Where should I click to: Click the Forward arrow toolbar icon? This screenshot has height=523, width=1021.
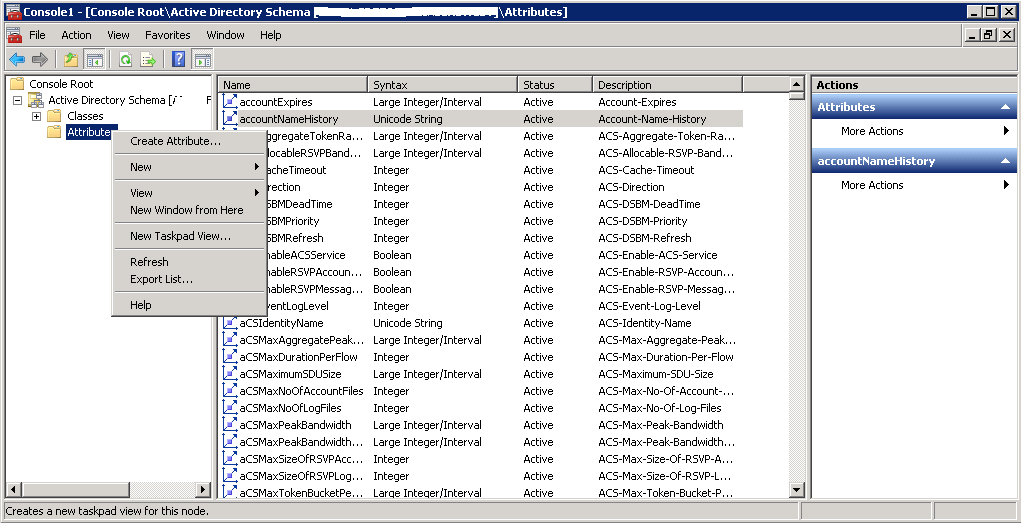[40, 60]
